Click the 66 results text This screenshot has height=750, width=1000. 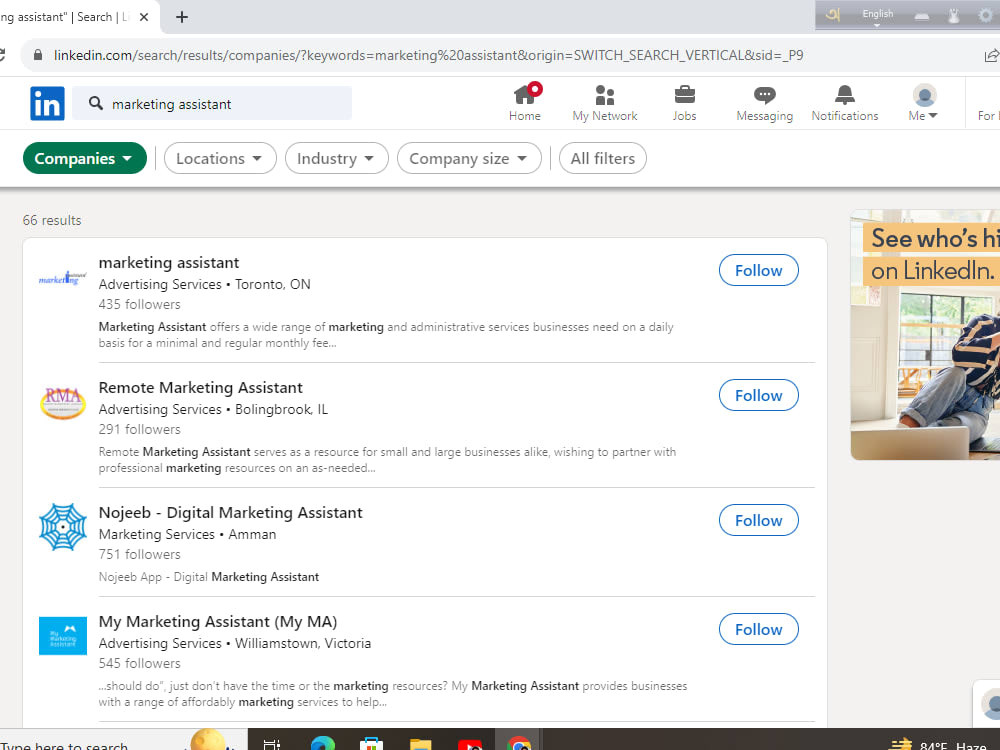(52, 221)
